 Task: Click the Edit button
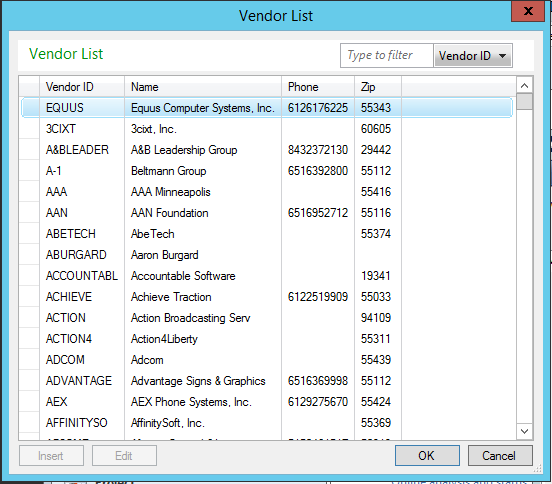point(124,455)
